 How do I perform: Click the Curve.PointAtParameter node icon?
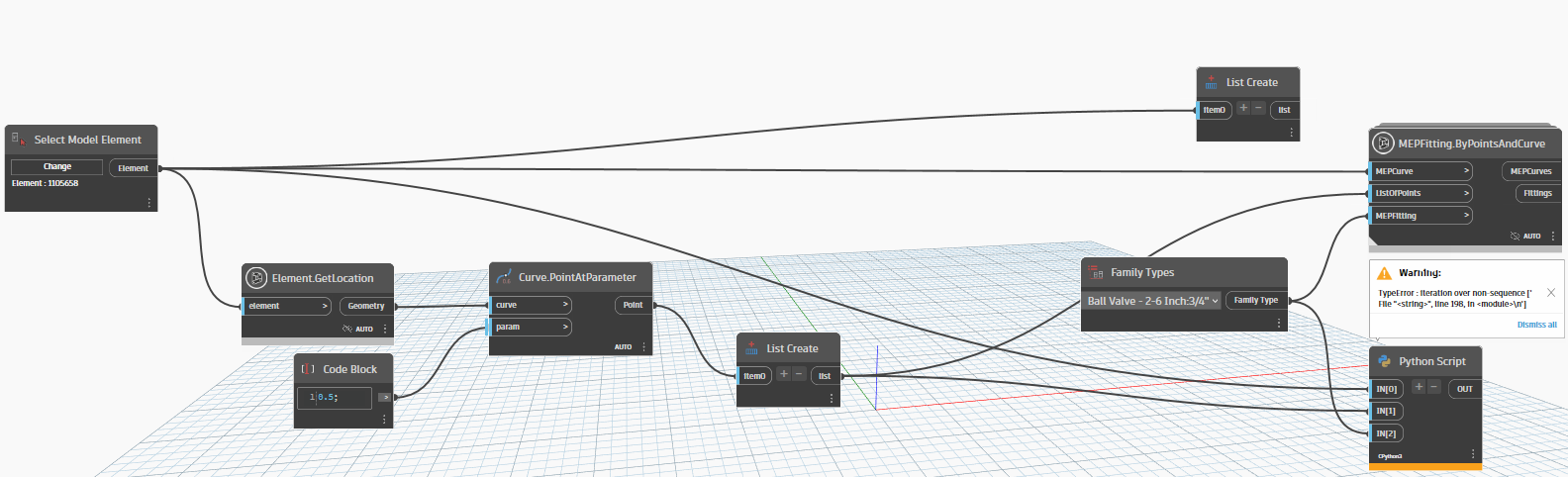point(504,277)
